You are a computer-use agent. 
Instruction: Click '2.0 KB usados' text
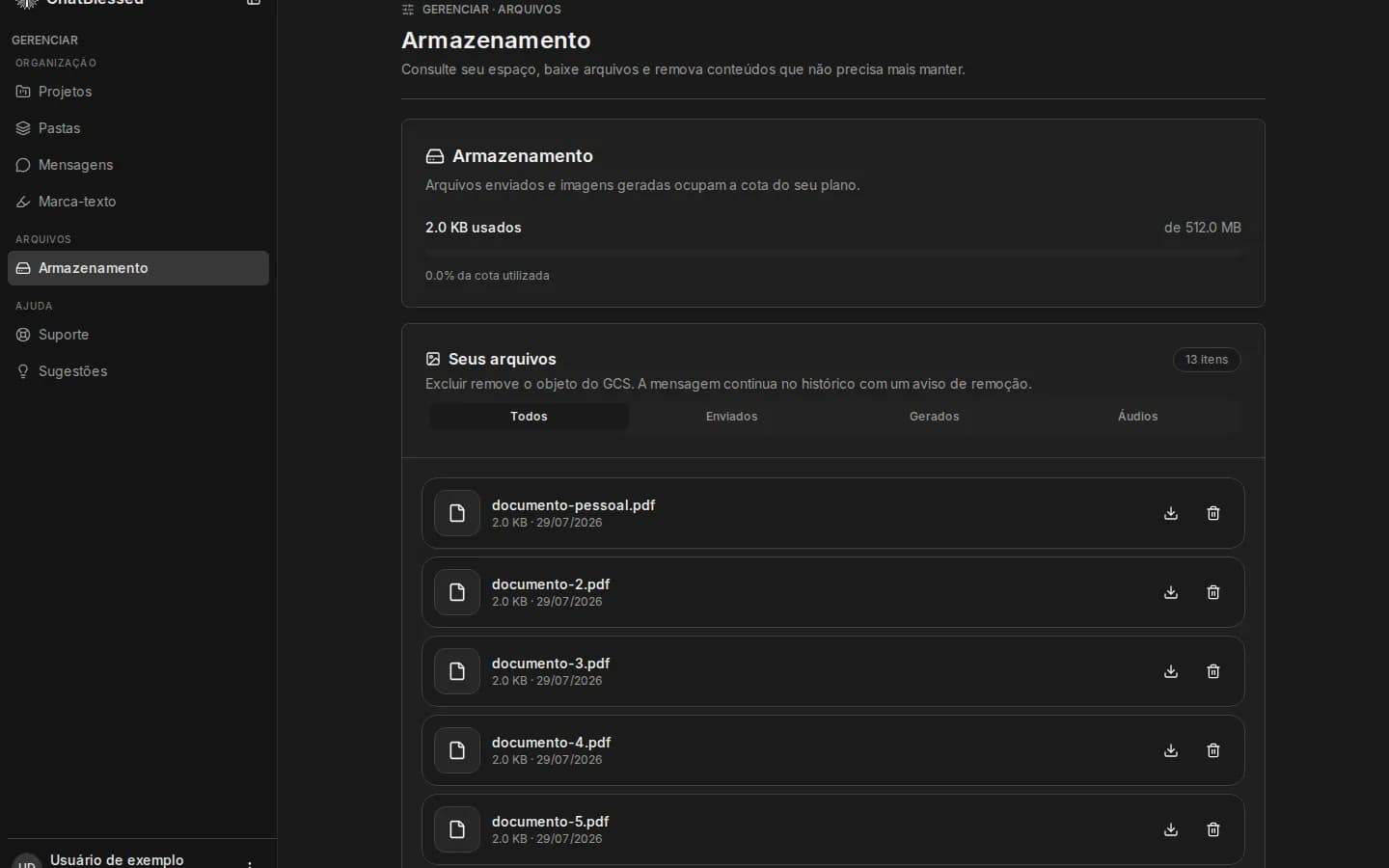point(474,228)
